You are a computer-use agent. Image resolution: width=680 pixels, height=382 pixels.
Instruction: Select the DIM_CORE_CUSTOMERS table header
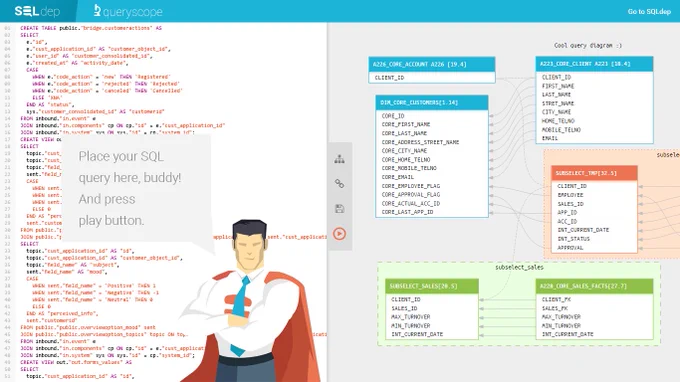pos(432,103)
